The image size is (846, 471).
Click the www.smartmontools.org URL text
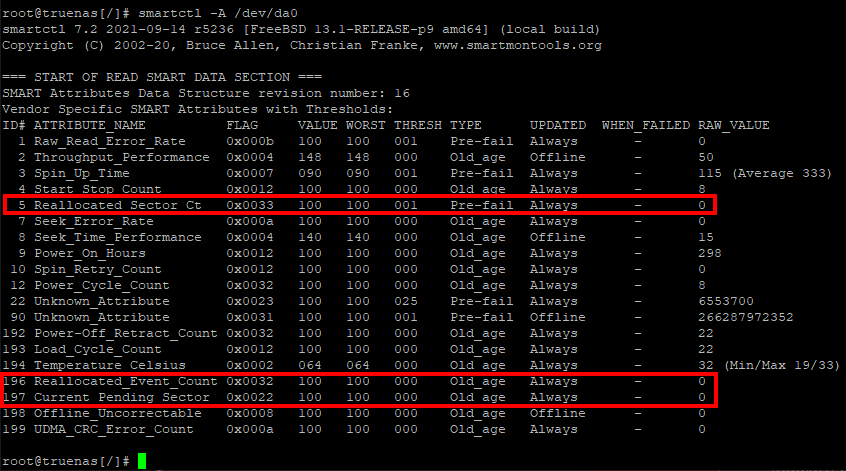point(517,45)
